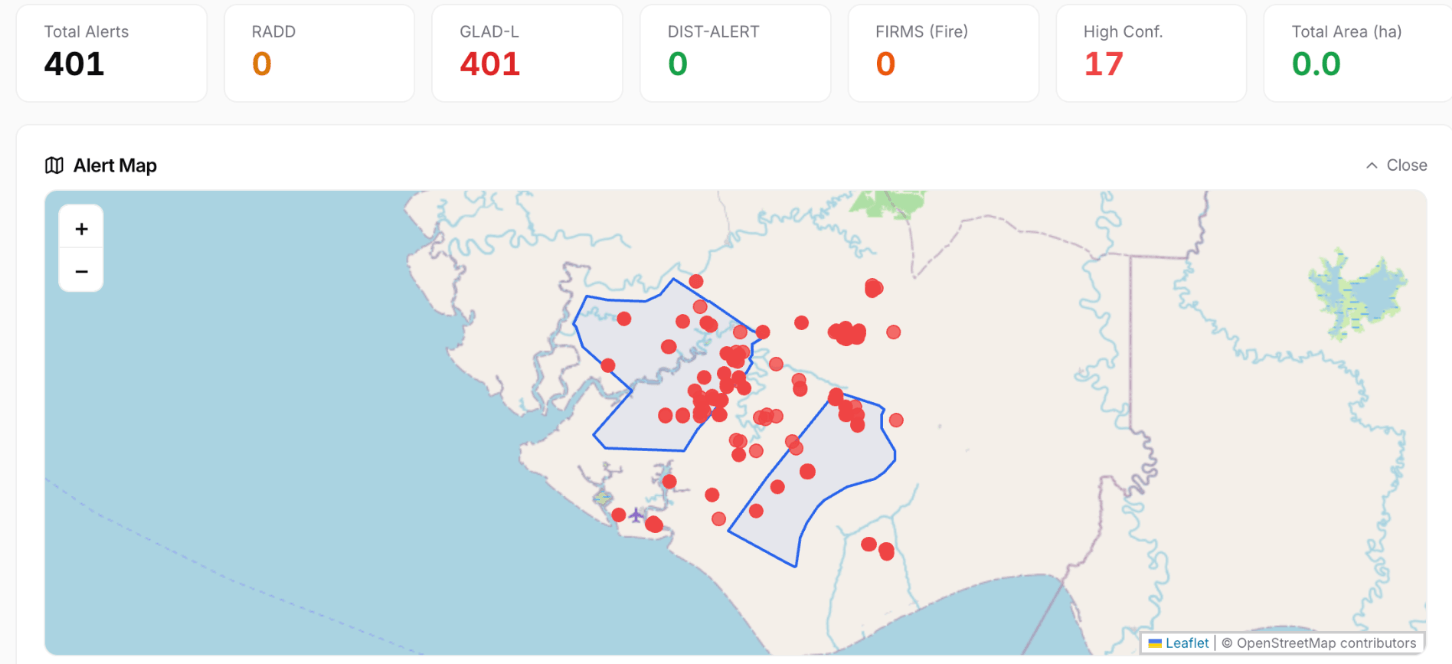The image size is (1452, 664).
Task: Click the airplane airport icon on map
Action: (636, 515)
